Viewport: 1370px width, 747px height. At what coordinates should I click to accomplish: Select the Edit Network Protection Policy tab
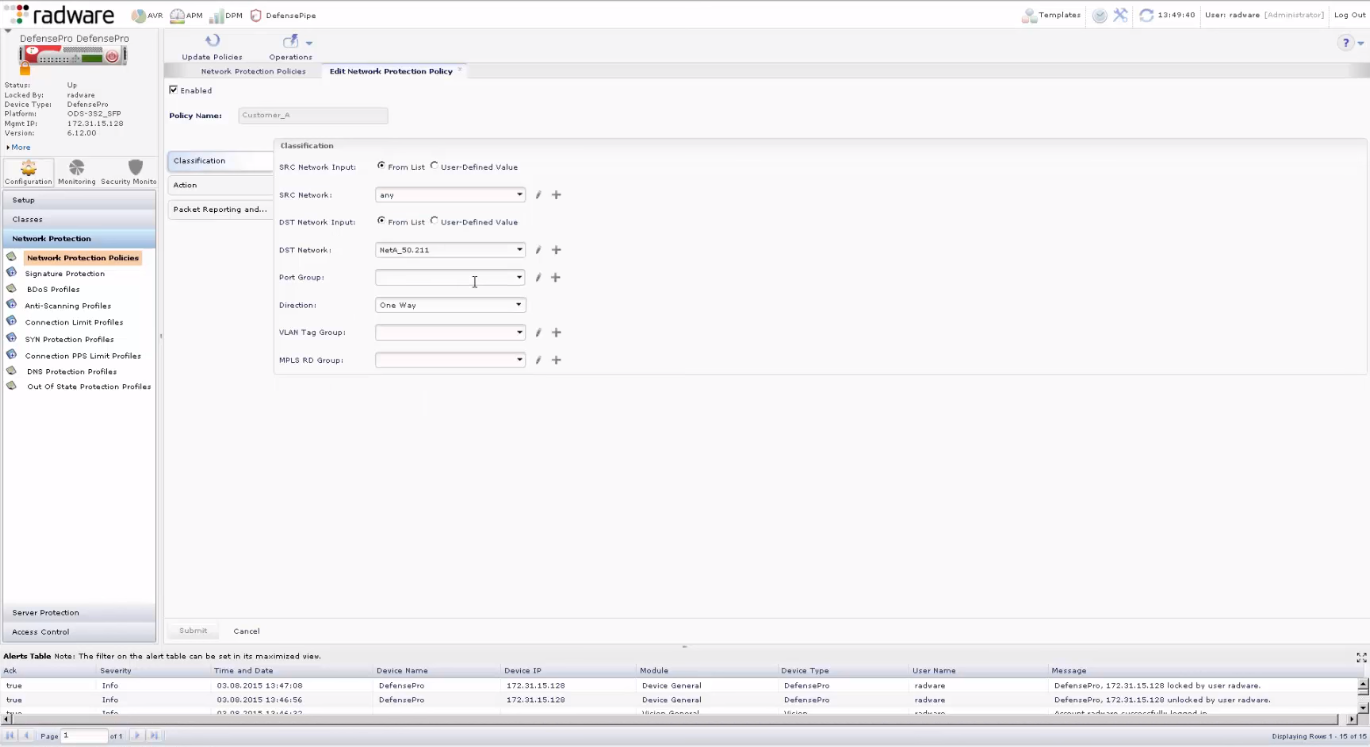point(391,71)
